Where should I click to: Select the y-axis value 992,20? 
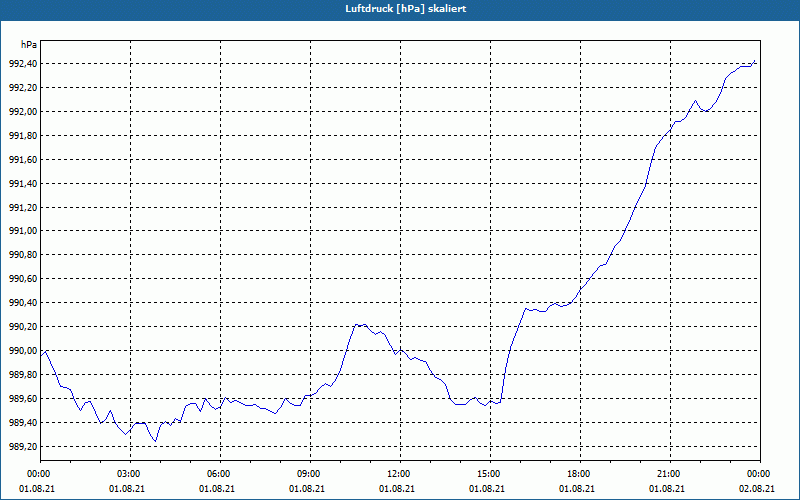click(x=23, y=88)
